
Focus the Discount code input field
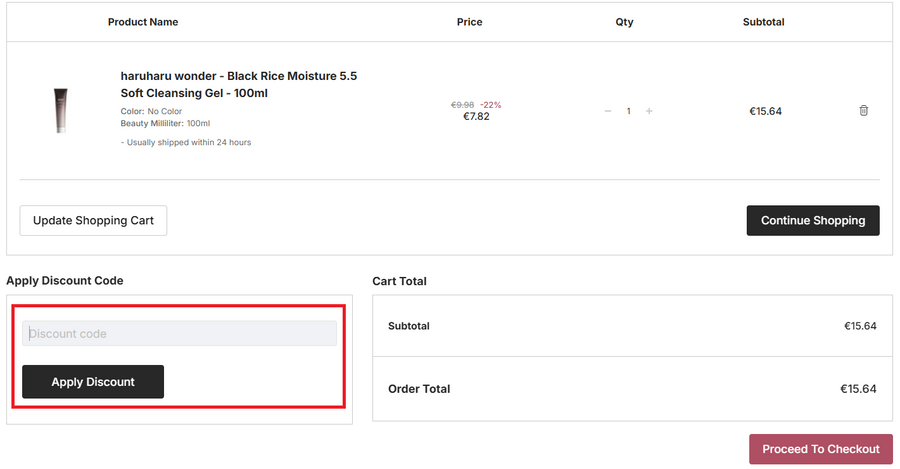pos(180,333)
